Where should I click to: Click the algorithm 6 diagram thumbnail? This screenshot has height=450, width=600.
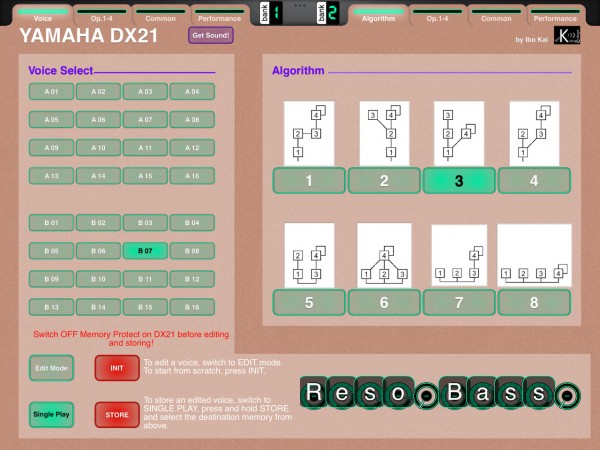(384, 255)
